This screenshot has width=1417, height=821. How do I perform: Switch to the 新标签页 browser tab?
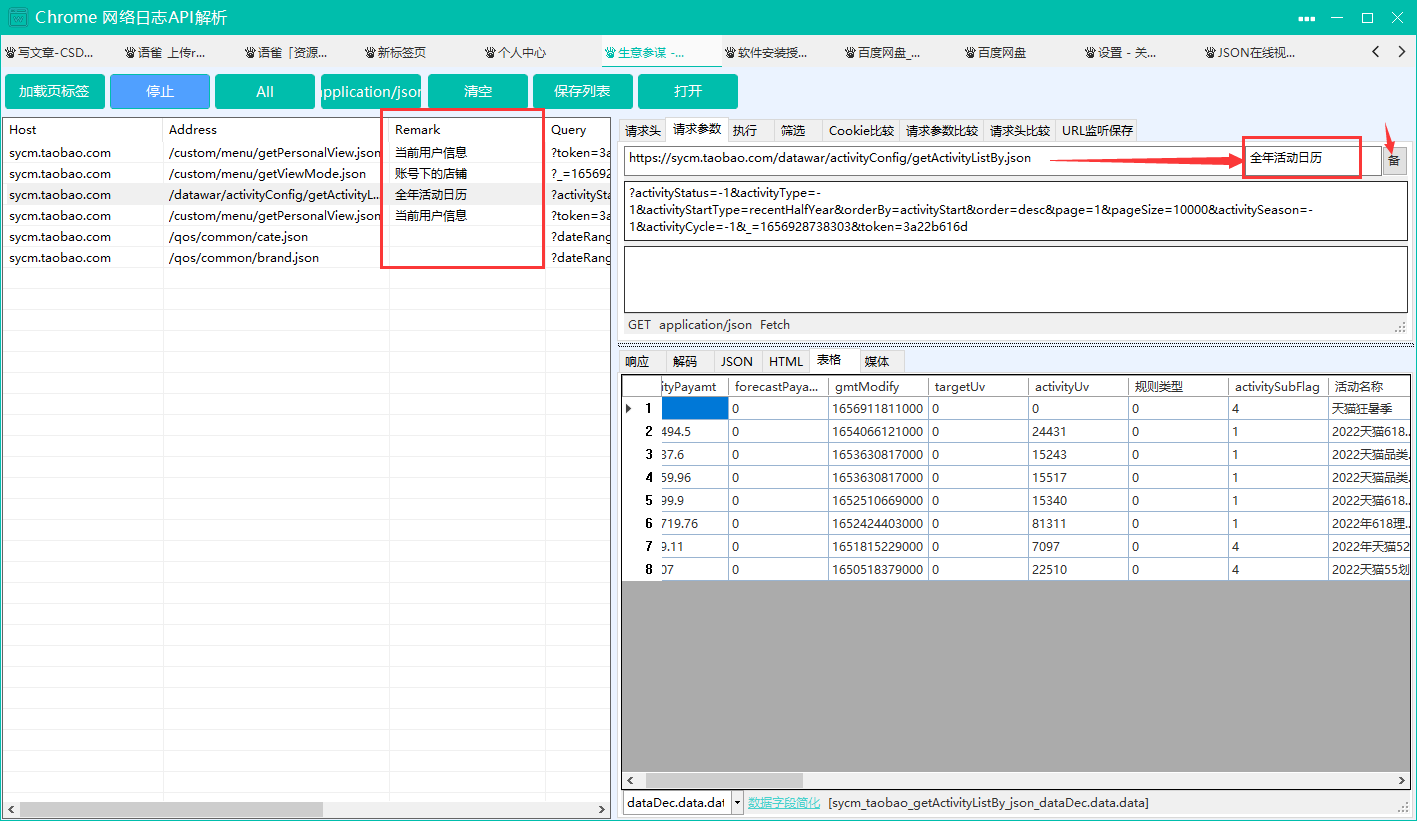396,53
